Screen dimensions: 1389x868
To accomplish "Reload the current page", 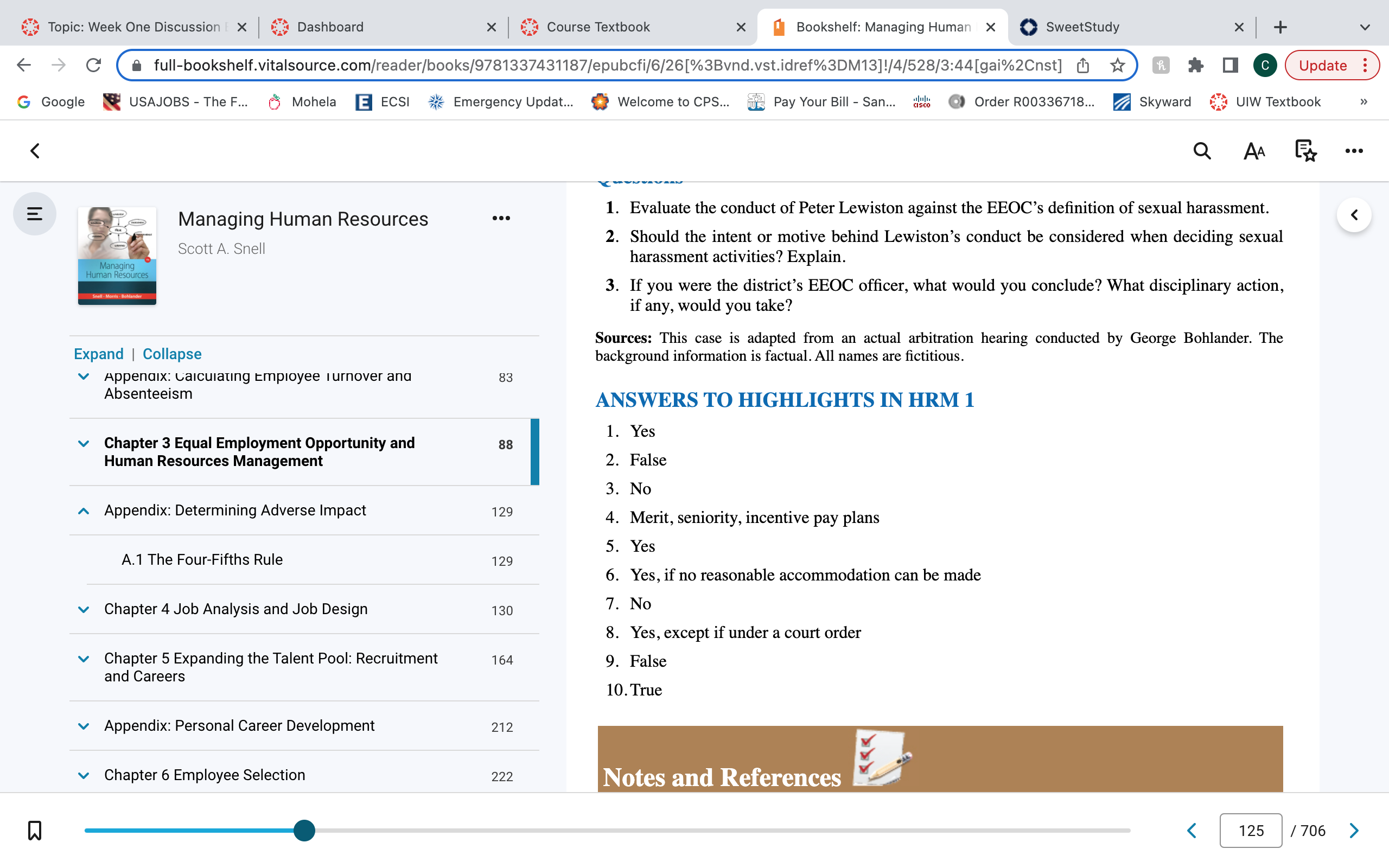I will 93,66.
